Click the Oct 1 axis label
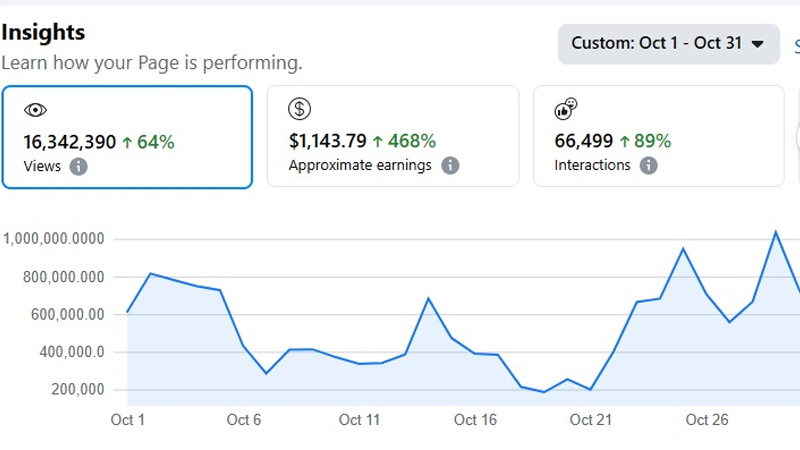This screenshot has width=800, height=450. 127,420
